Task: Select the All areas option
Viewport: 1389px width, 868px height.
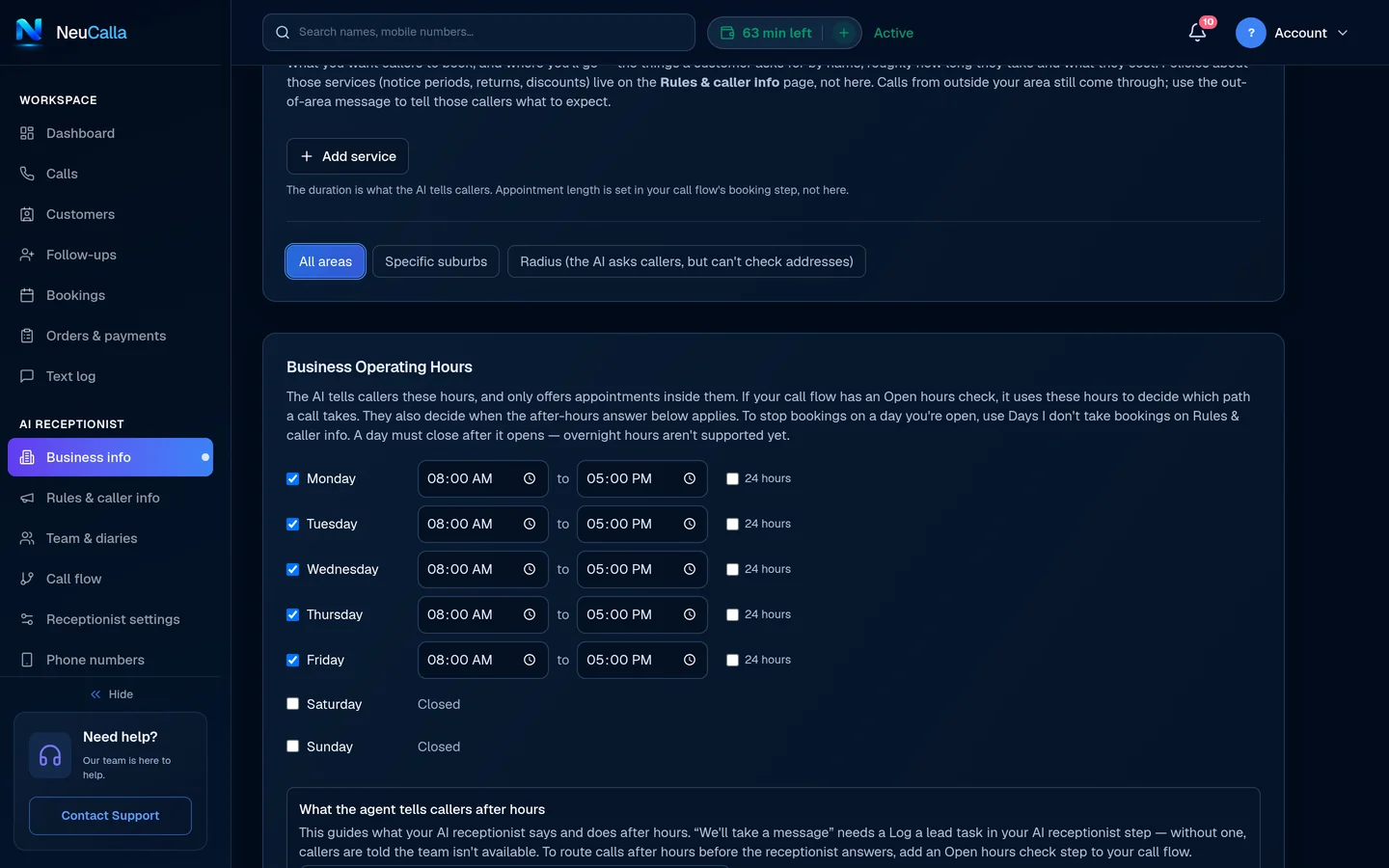Action: point(325,261)
